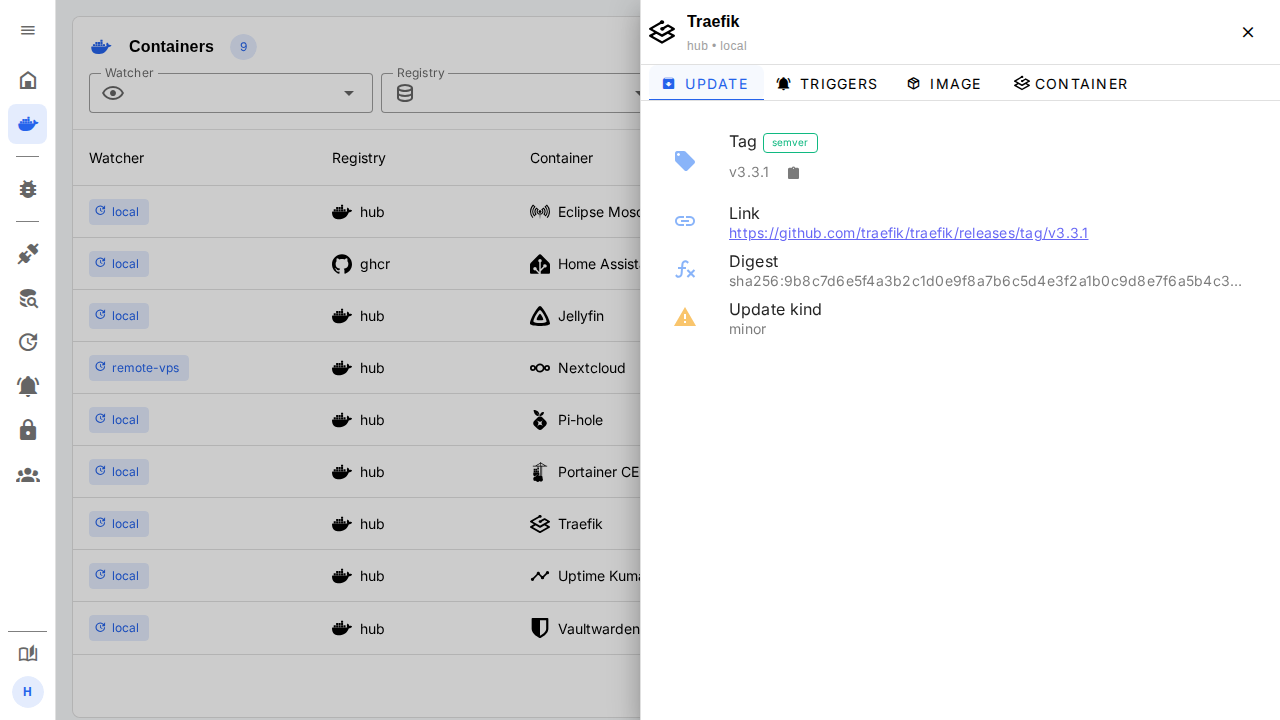
Task: Click the Uptime Kuma chart icon
Action: (x=540, y=576)
